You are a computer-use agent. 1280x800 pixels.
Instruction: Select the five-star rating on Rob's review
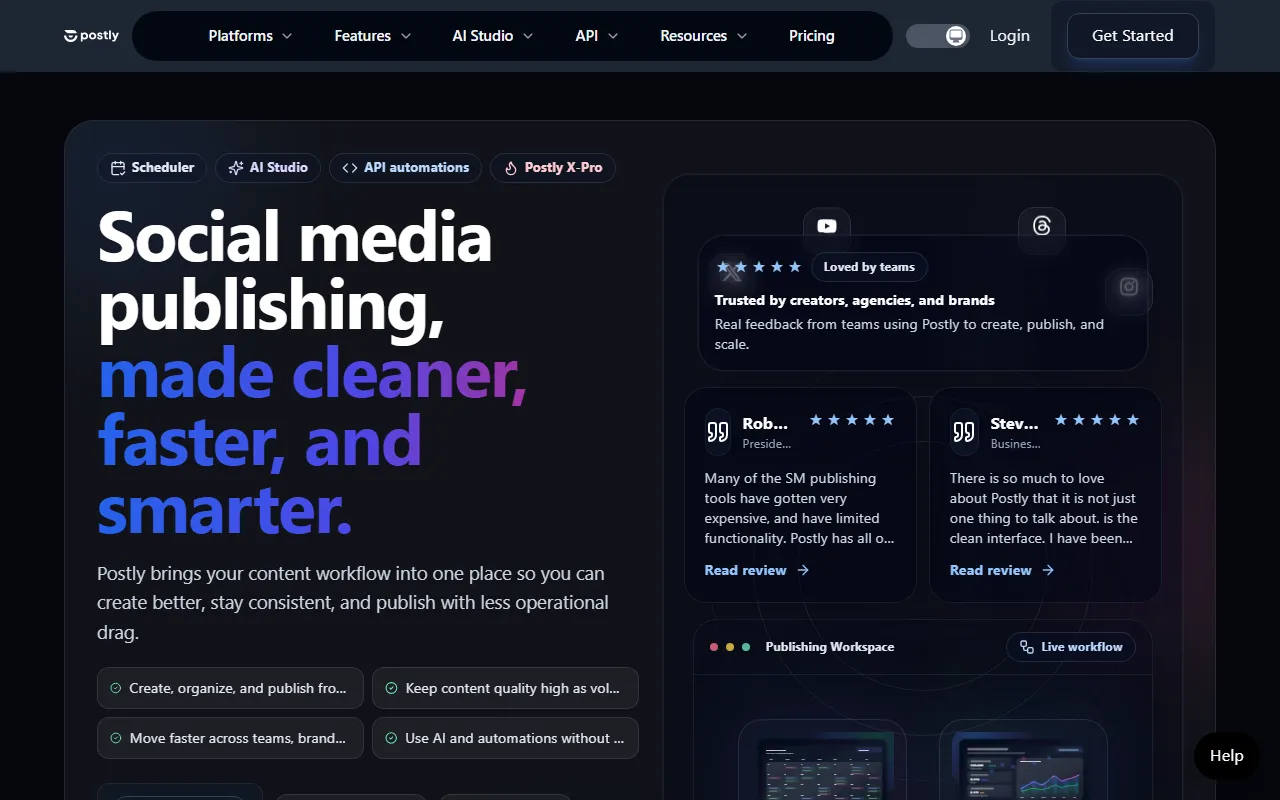coord(851,420)
